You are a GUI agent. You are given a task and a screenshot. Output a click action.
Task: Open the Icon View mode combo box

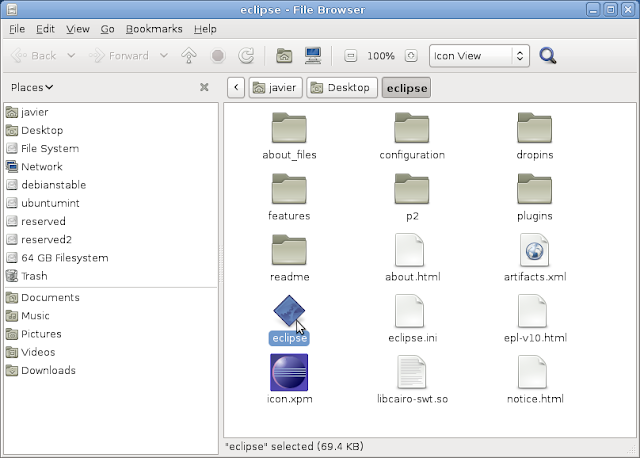click(479, 56)
